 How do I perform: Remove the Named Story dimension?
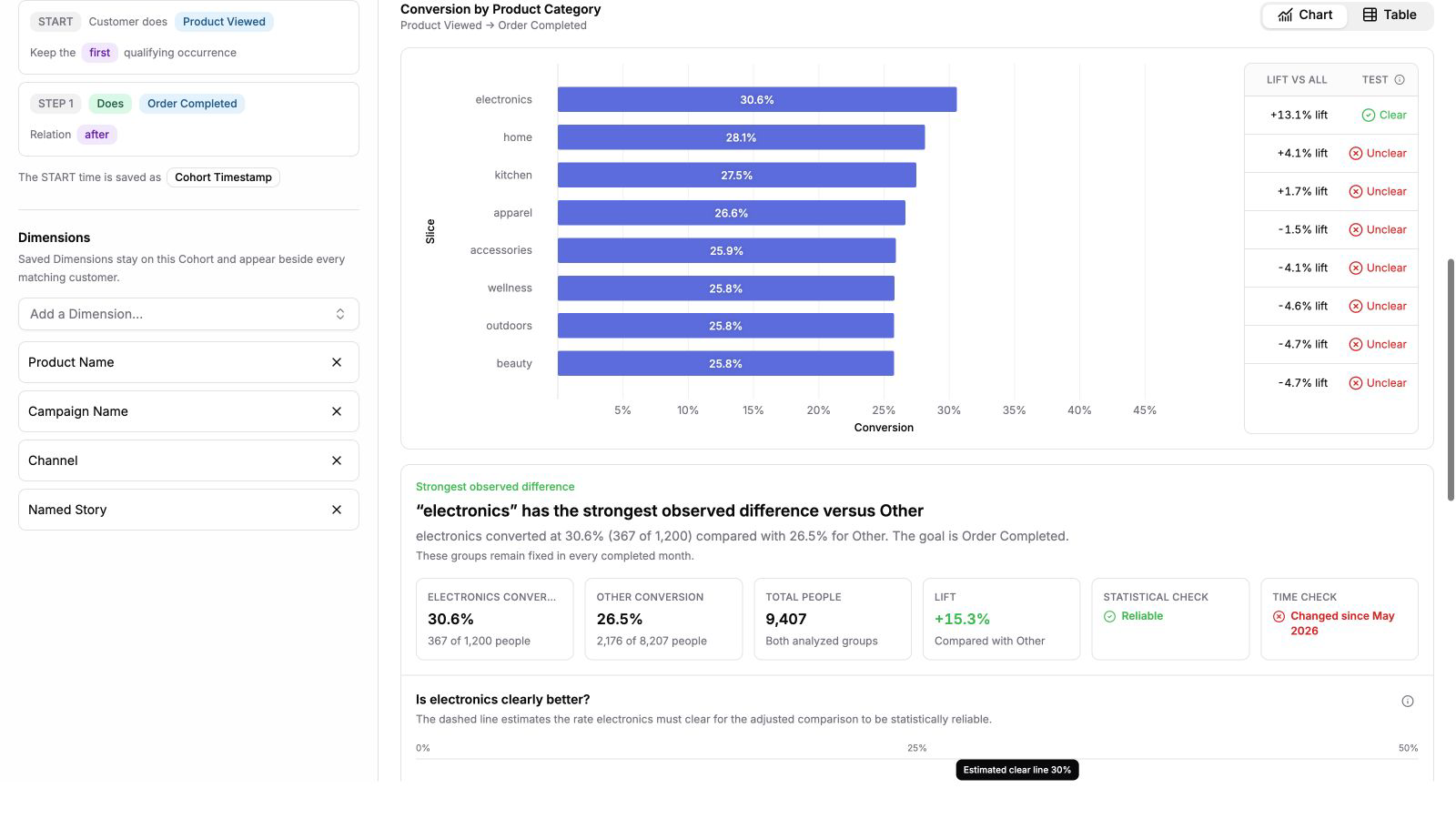(337, 510)
